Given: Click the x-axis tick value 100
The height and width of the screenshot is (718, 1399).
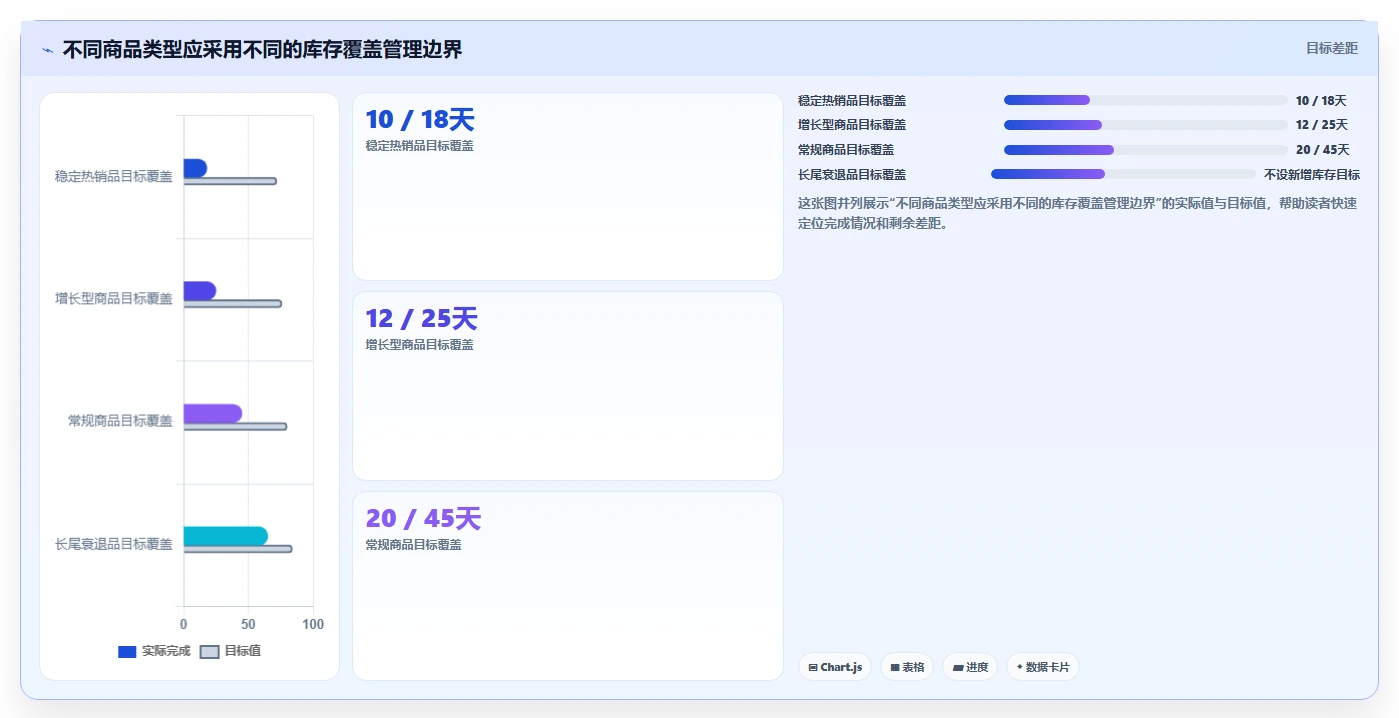Looking at the screenshot, I should point(313,624).
